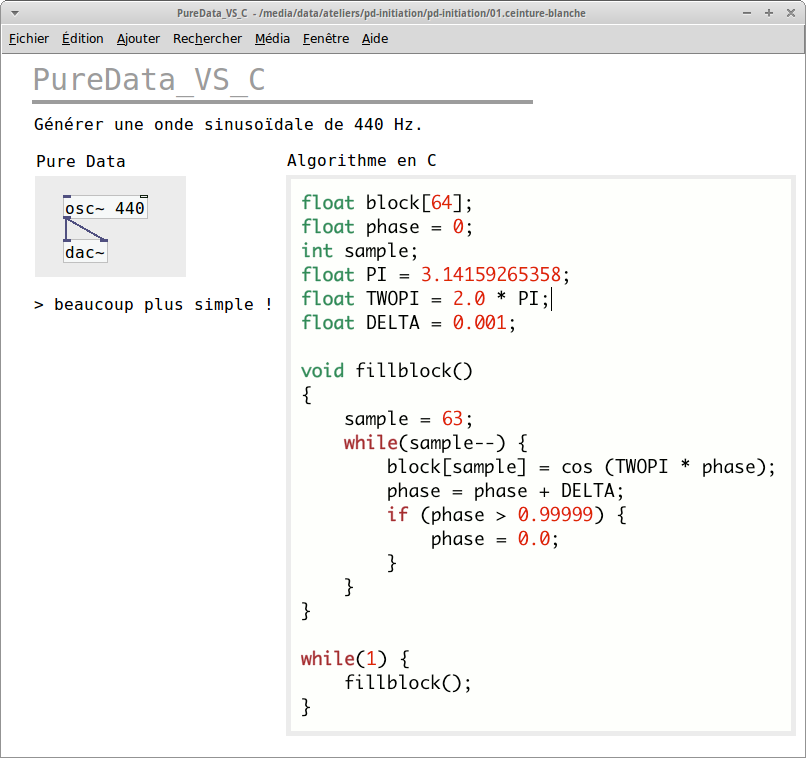Click the 'float phase = 0;' code line

(387, 227)
